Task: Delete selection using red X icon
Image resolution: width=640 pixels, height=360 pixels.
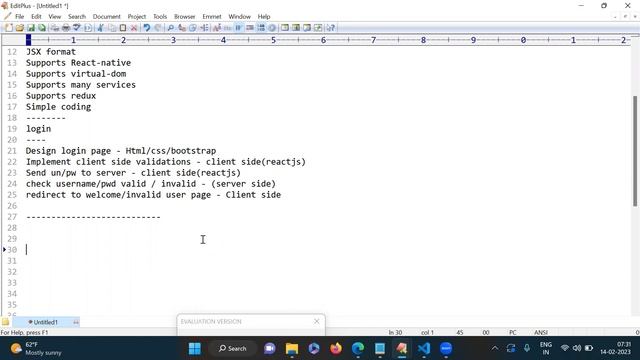Action: [133, 28]
